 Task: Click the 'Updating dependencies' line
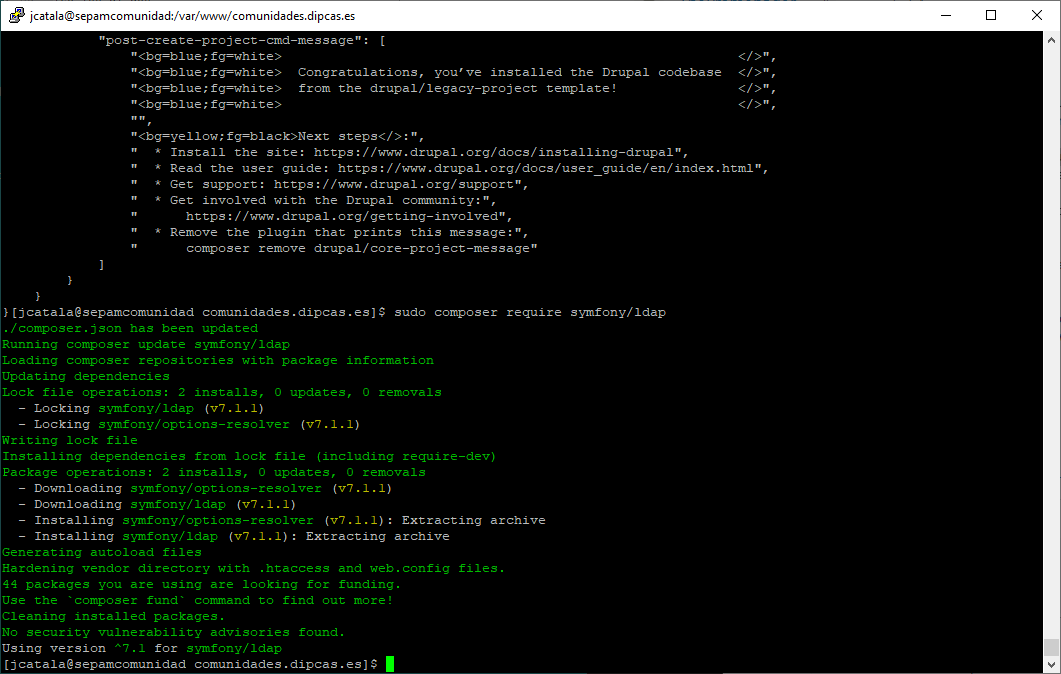86,376
